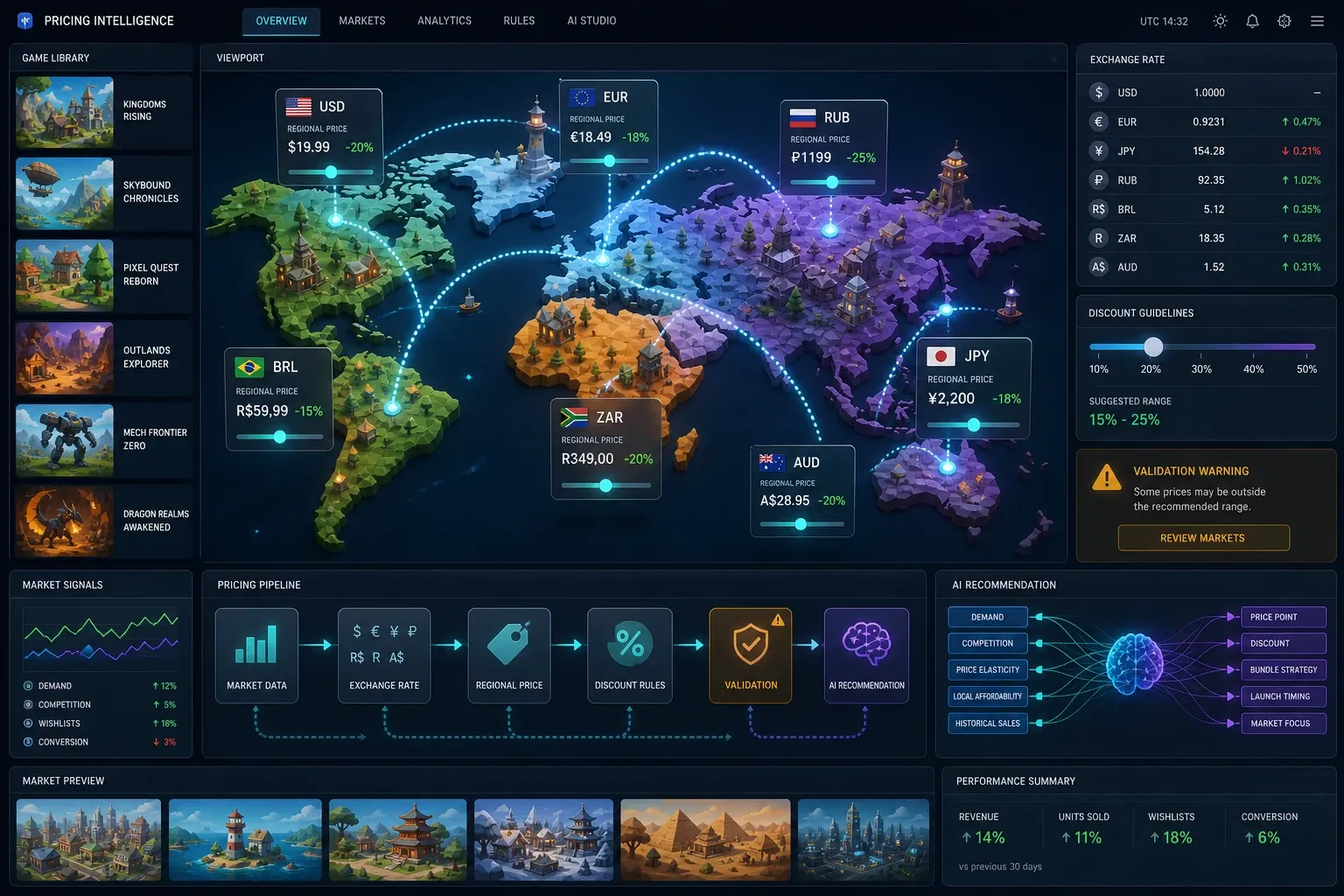Click the Pricing Intelligence logo icon

point(24,20)
